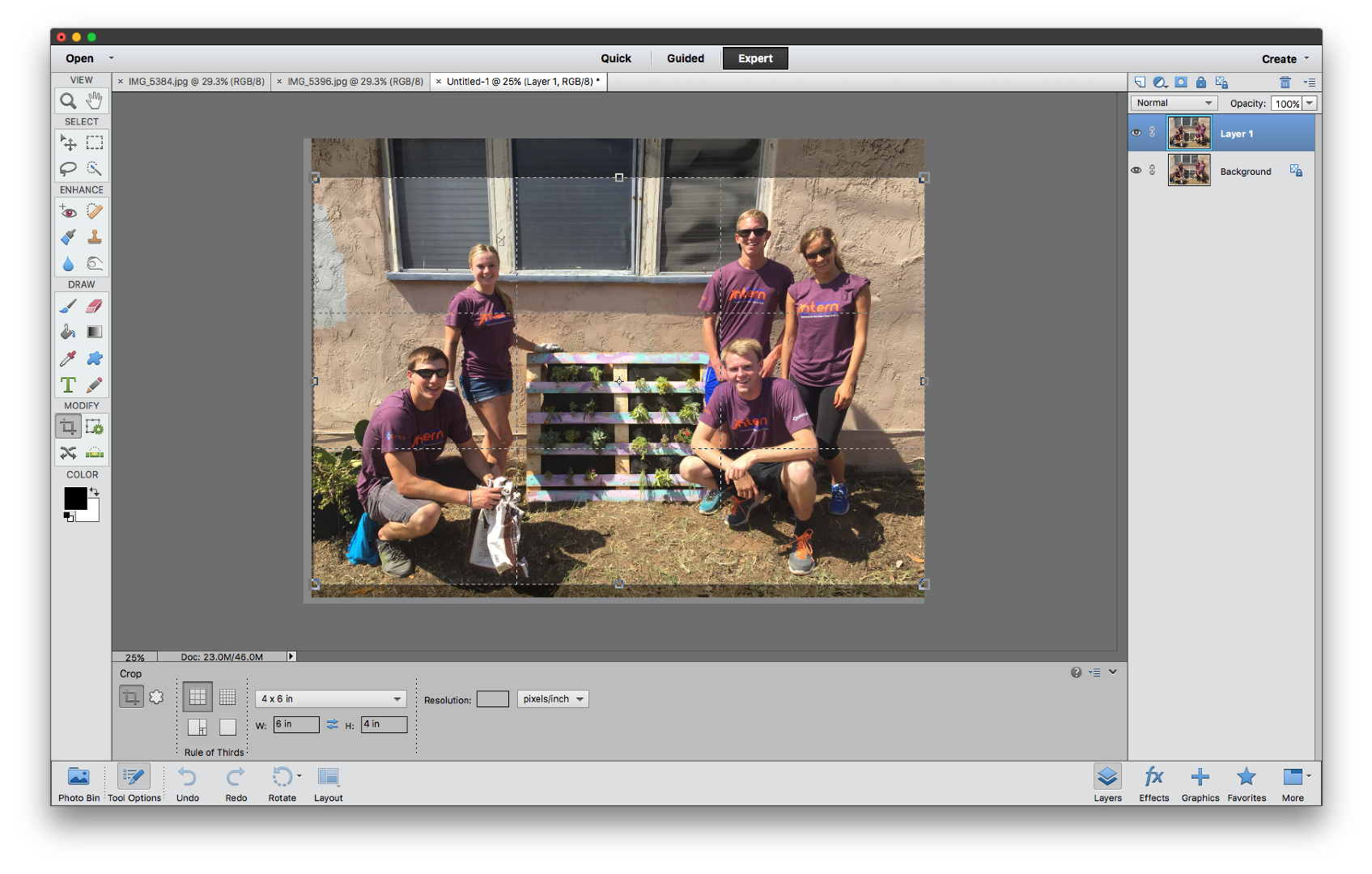Expand the Create menu

click(x=1285, y=59)
